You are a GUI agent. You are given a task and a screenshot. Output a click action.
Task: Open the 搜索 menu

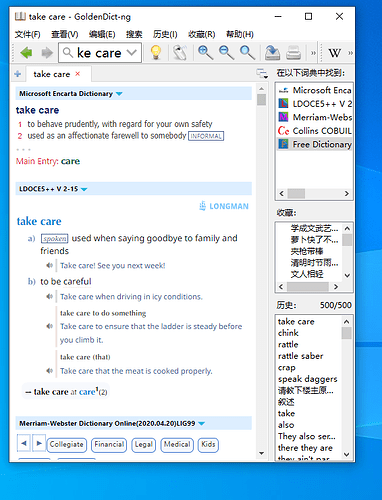[134, 34]
